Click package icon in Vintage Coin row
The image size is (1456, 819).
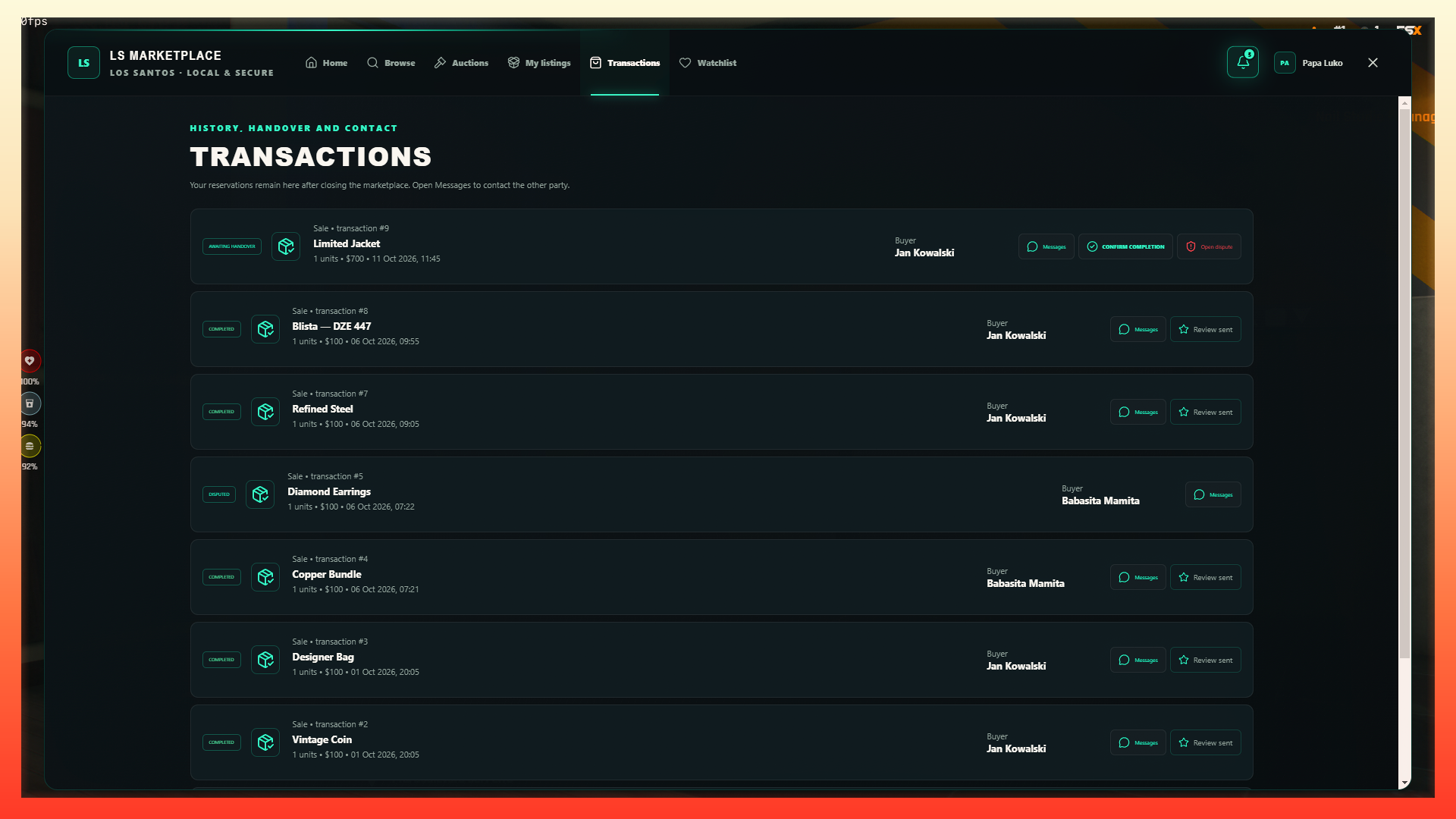265,742
